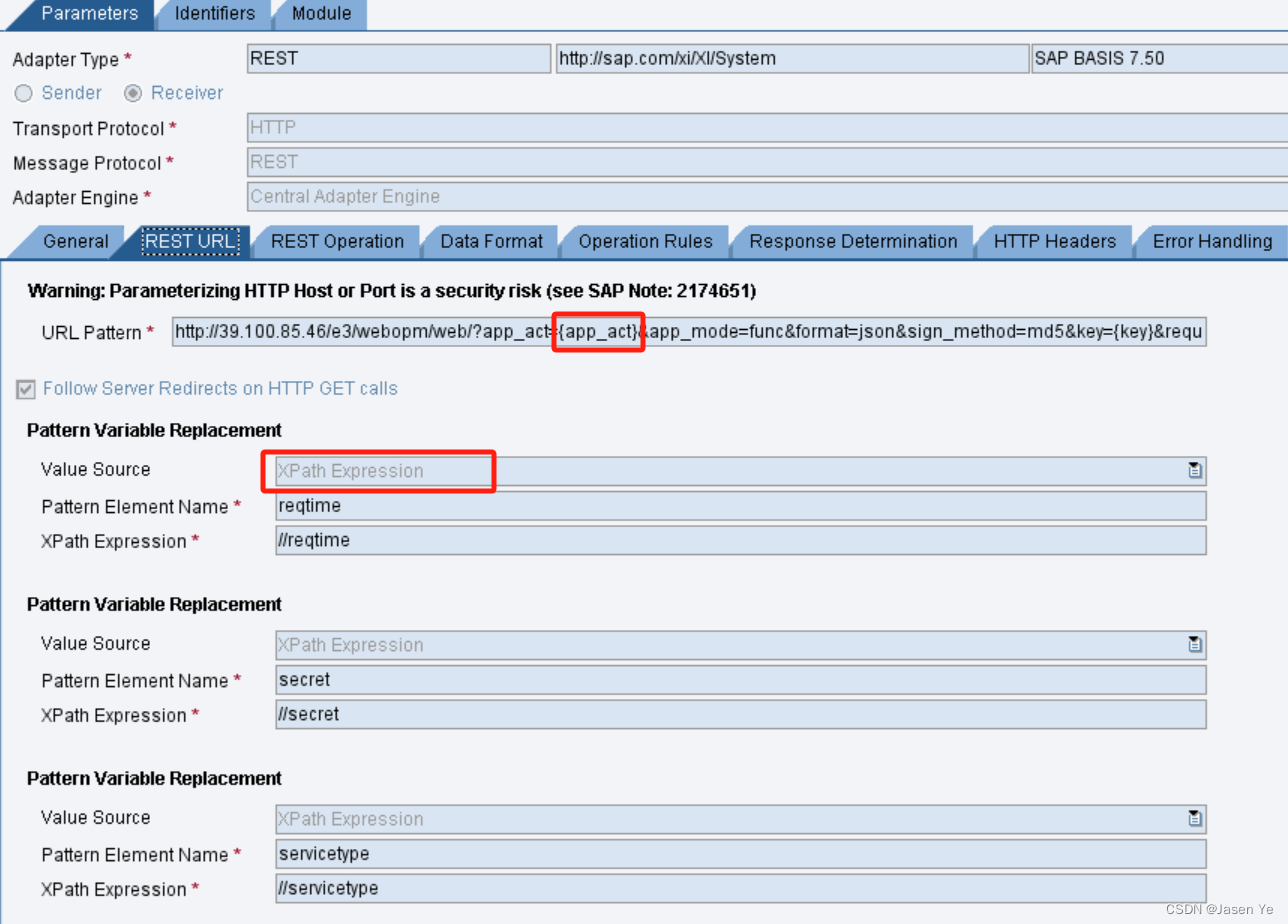Open the Data Format tab
Screen dimensions: 1288x924
(490, 241)
